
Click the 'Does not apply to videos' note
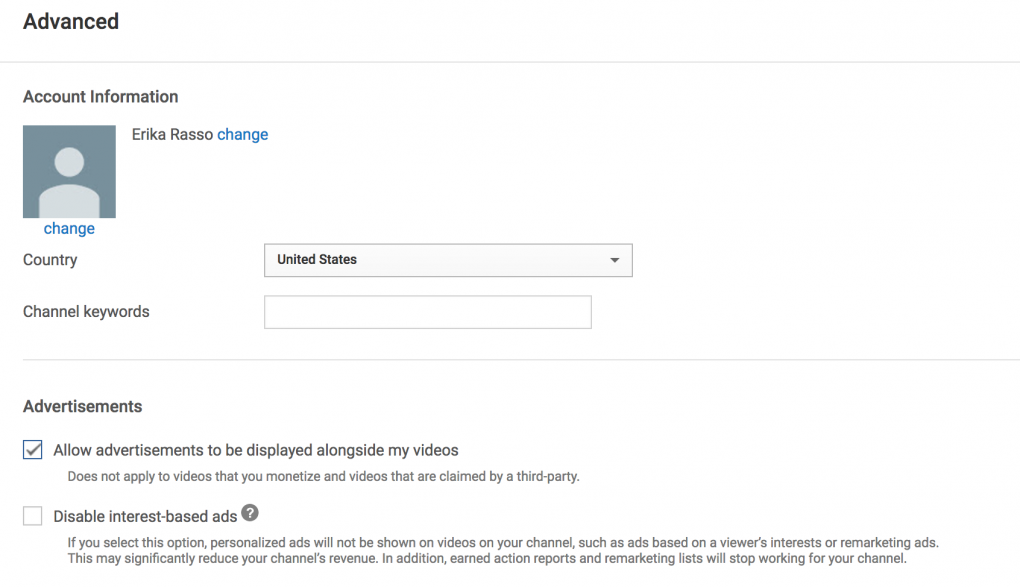(x=323, y=476)
